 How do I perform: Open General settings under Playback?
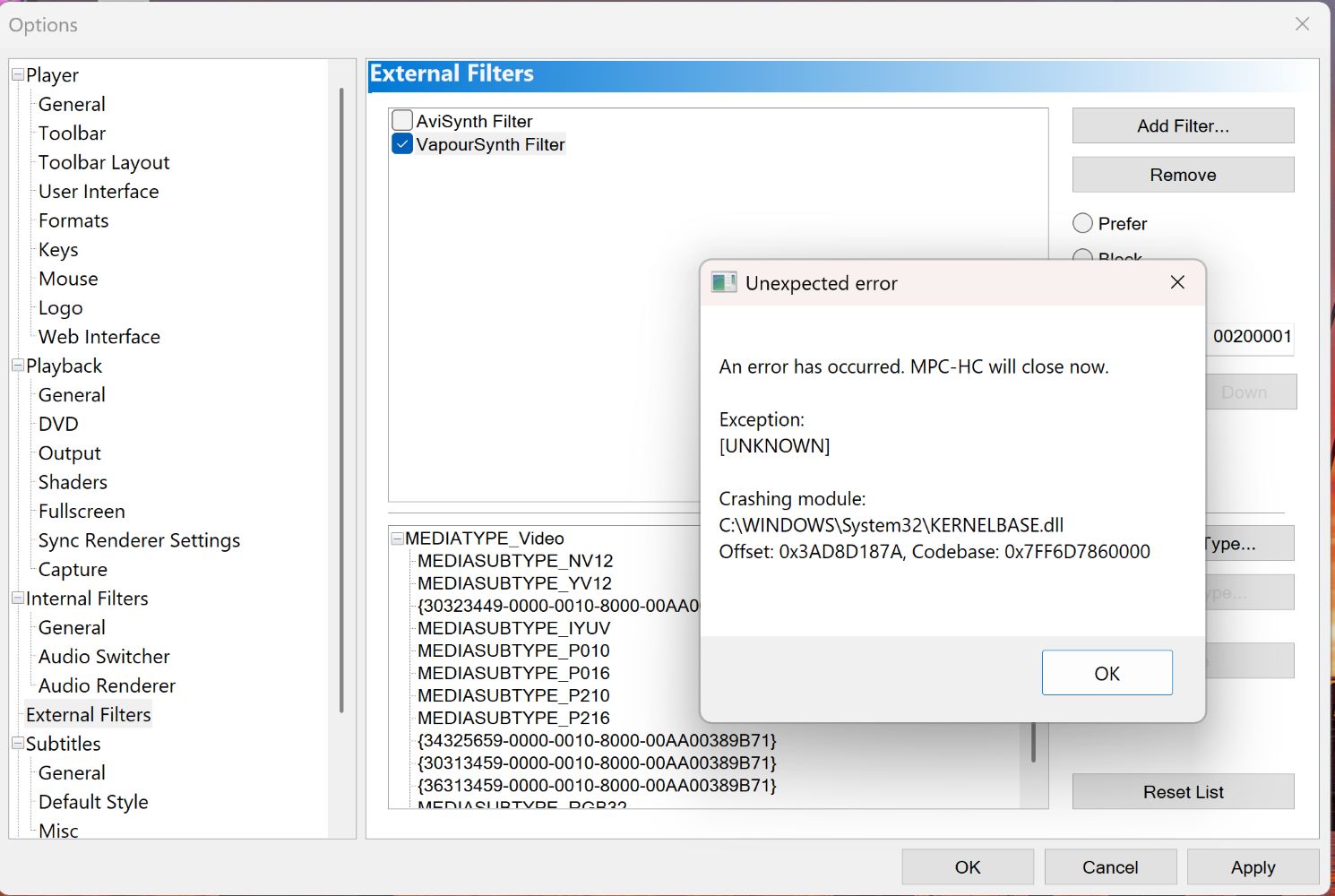(72, 395)
